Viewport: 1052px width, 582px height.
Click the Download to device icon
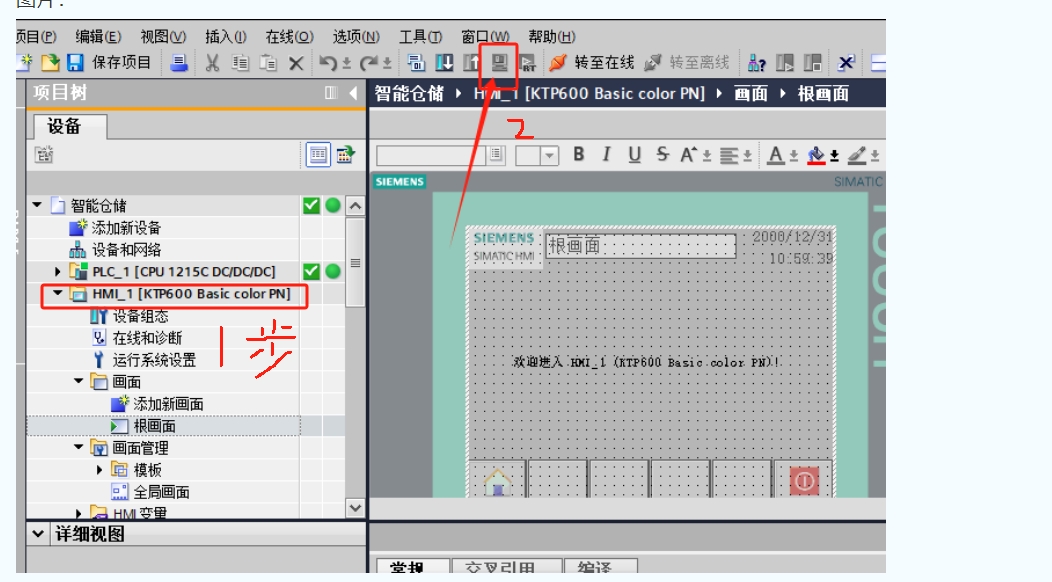pos(444,63)
